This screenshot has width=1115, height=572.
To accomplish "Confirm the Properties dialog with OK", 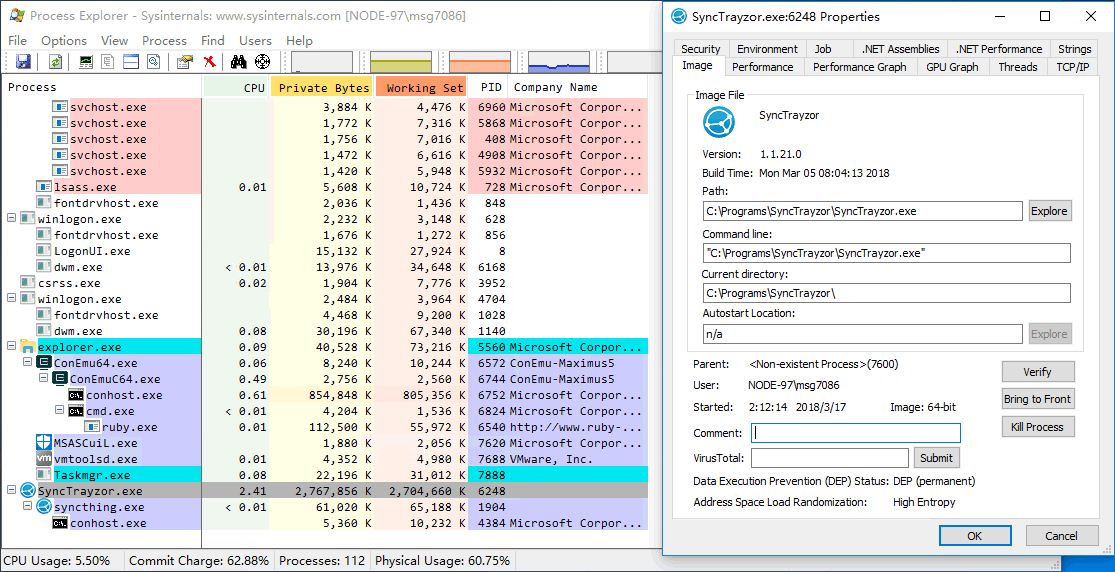I will click(975, 536).
